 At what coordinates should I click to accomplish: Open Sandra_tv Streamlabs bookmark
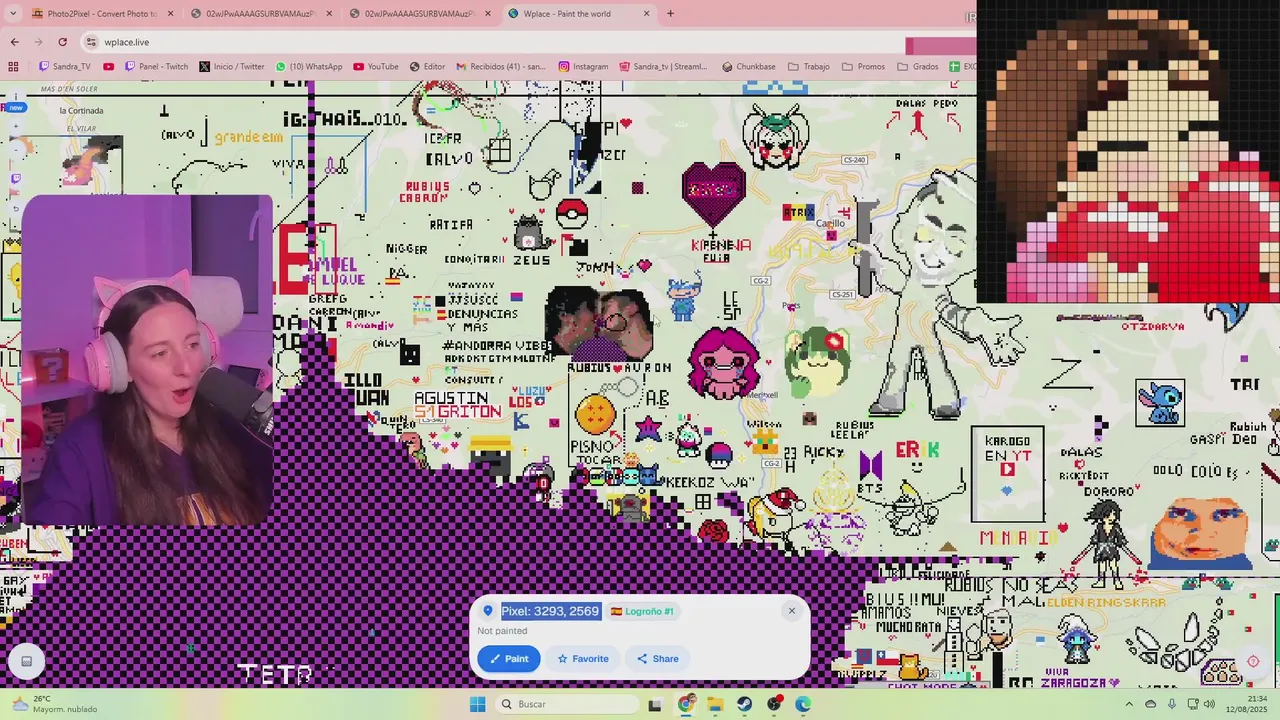tap(663, 67)
